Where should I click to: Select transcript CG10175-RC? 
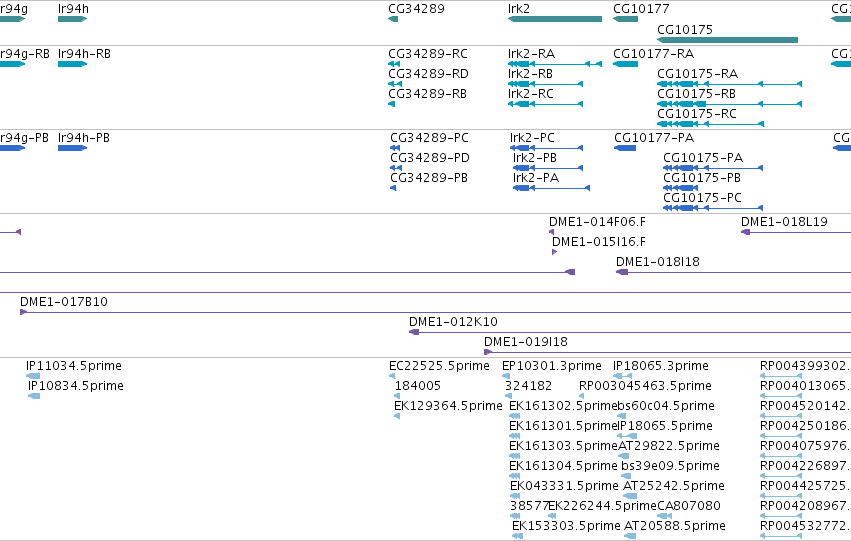point(697,114)
